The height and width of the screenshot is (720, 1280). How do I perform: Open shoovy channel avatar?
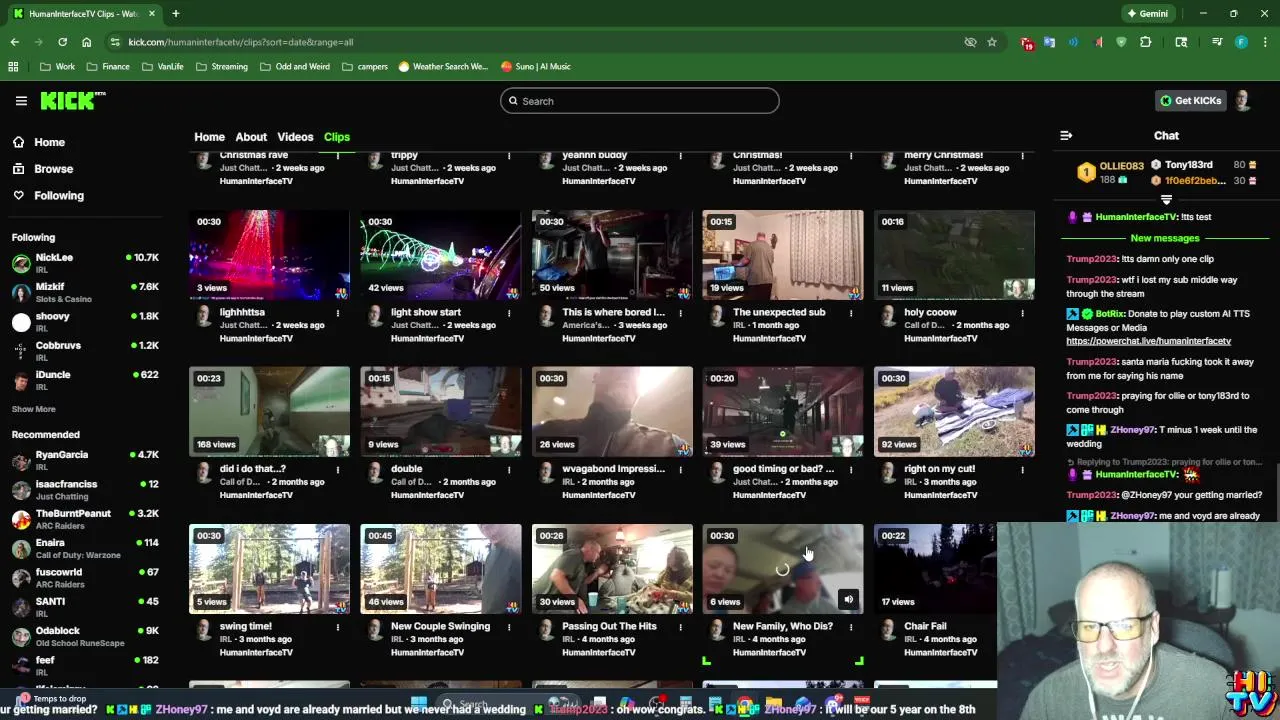tap(21, 322)
